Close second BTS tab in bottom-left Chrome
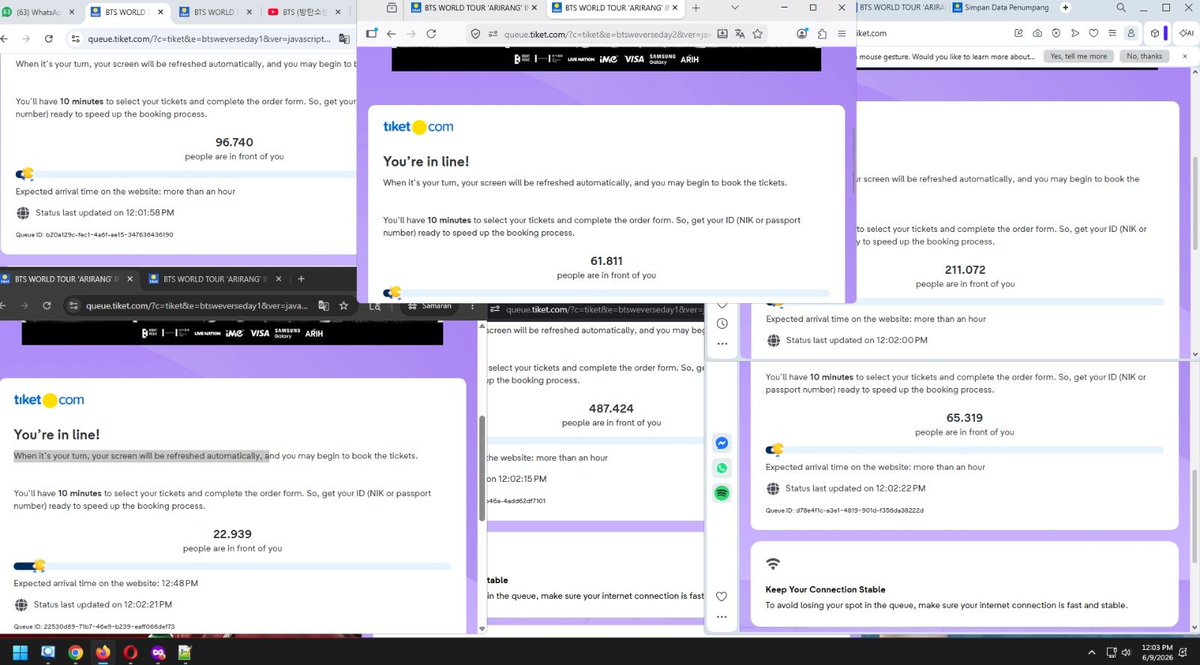Viewport: 1200px width, 665px height. tap(277, 279)
